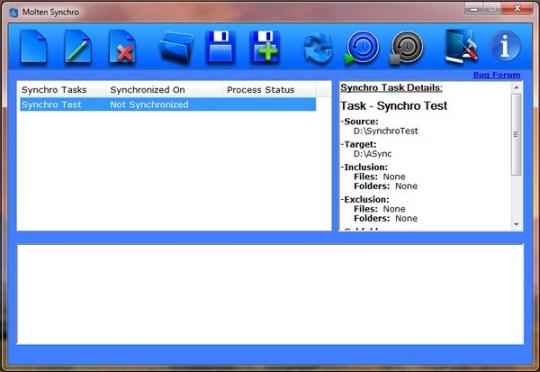Click target path D:\ASync
The image size is (540, 372).
[x=372, y=154]
